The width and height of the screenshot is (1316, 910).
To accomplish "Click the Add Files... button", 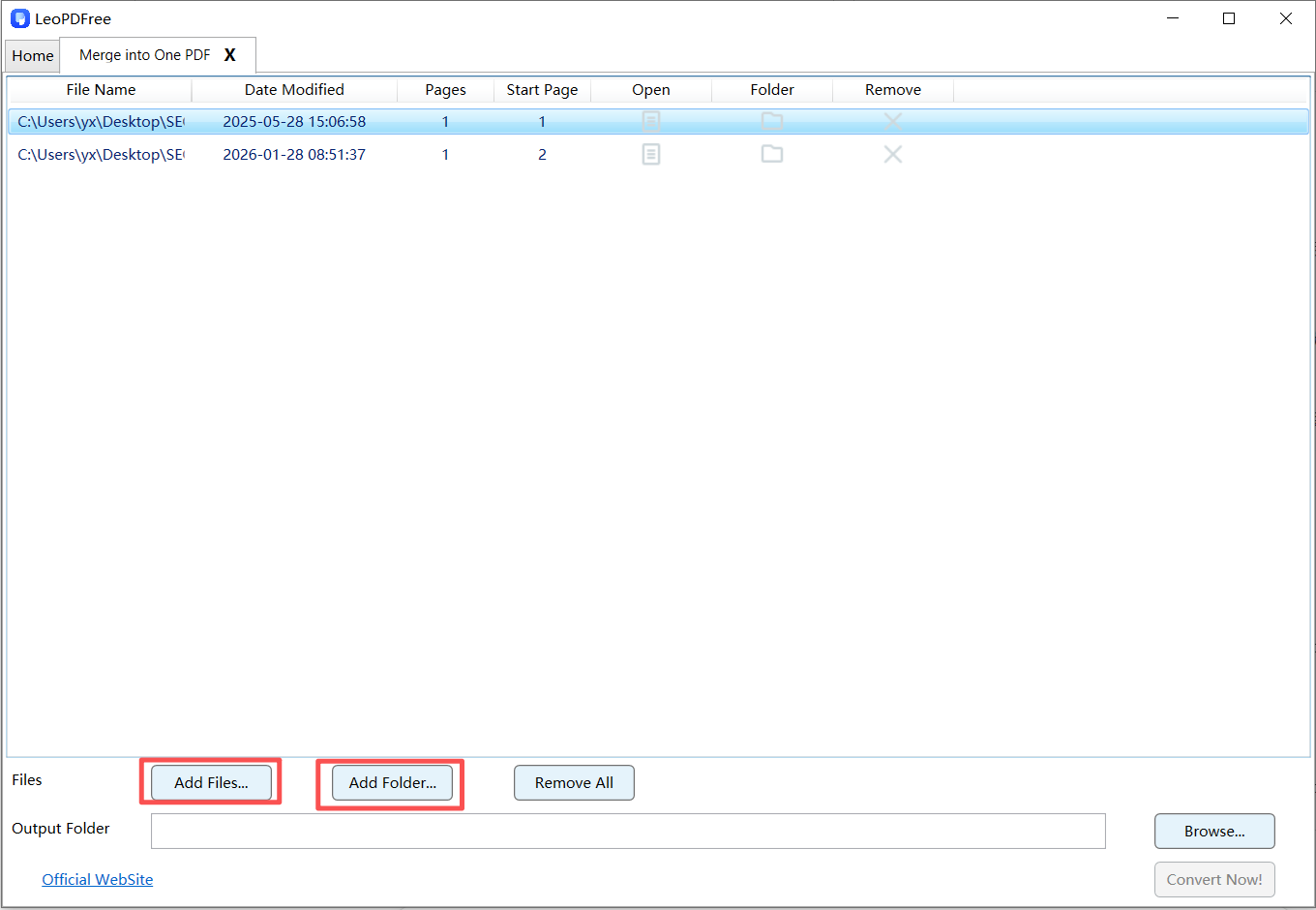I will 211,782.
